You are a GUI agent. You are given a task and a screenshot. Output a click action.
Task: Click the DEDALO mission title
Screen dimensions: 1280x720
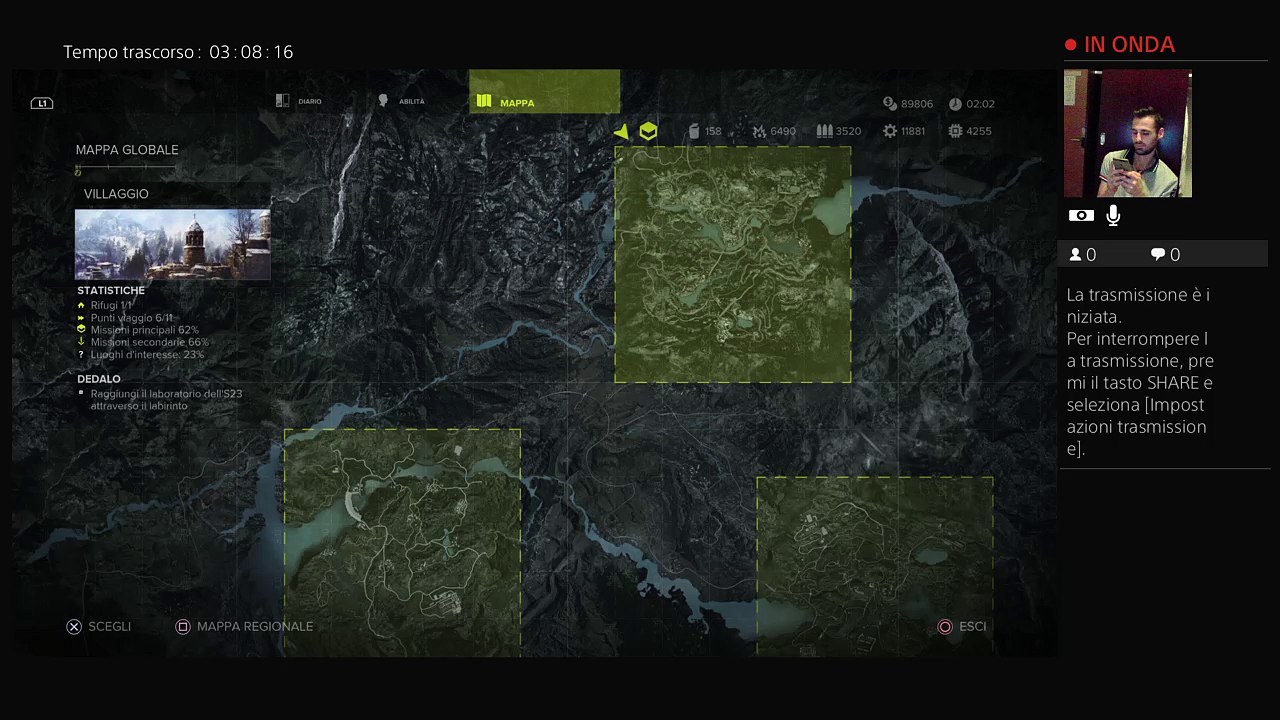[x=99, y=379]
